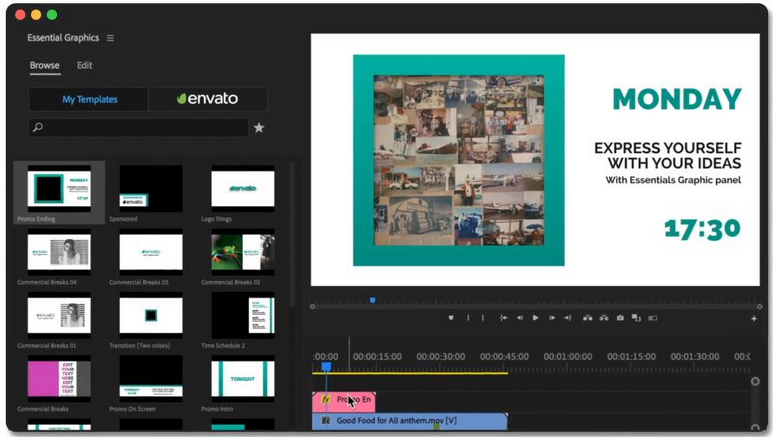The width and height of the screenshot is (773, 437).
Task: Click the Lift icon in monitor controls
Action: (x=587, y=318)
